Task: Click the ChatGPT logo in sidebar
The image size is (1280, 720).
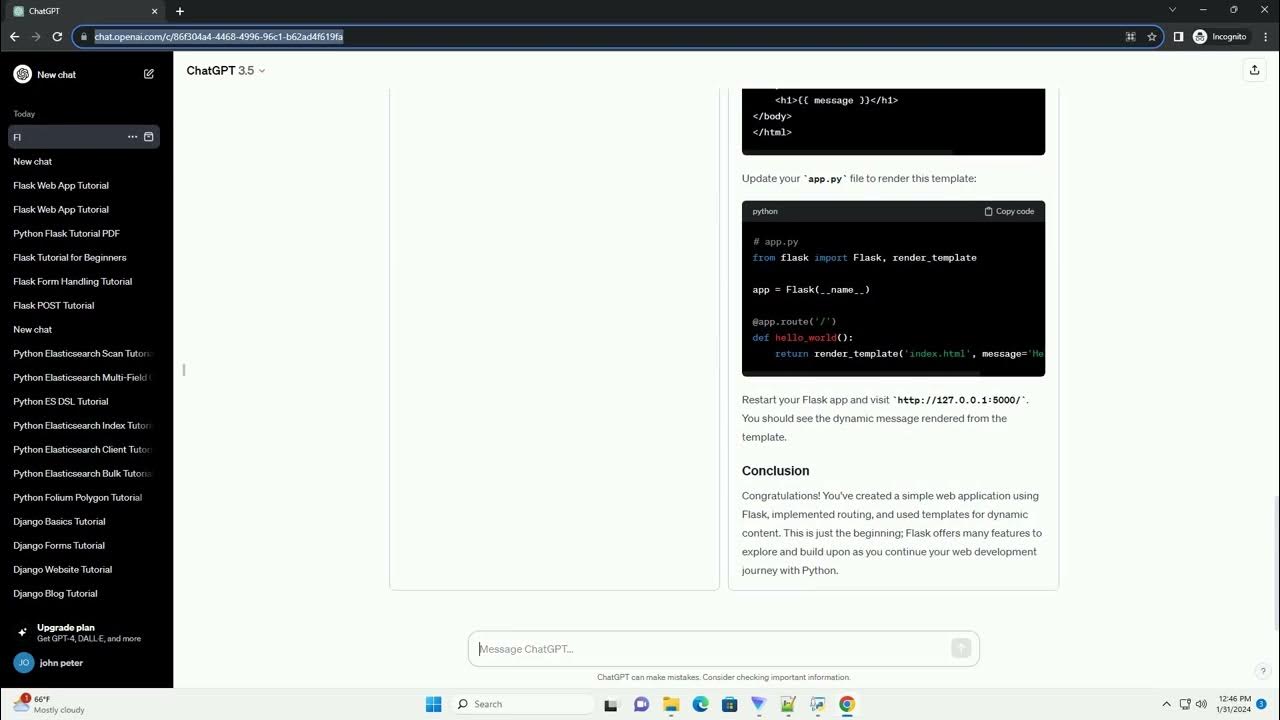Action: click(22, 74)
